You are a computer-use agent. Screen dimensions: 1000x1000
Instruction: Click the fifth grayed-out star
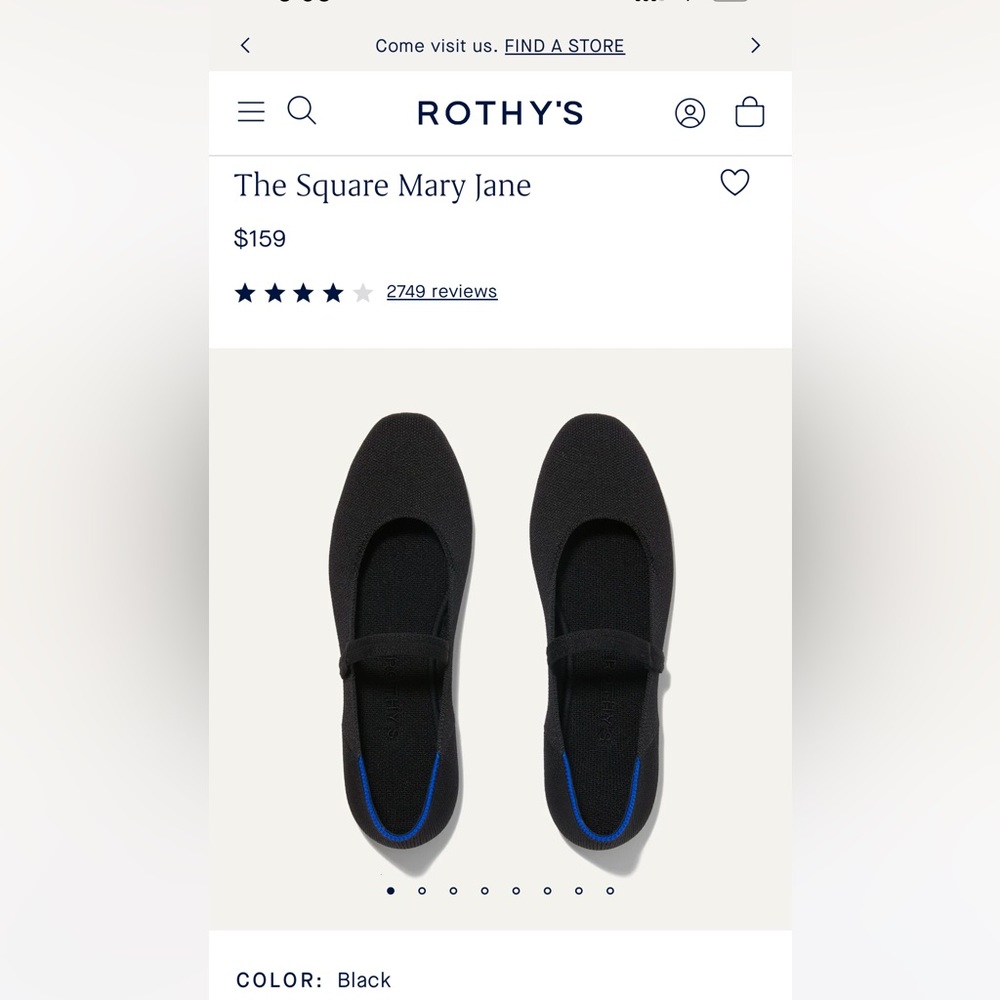tap(362, 292)
